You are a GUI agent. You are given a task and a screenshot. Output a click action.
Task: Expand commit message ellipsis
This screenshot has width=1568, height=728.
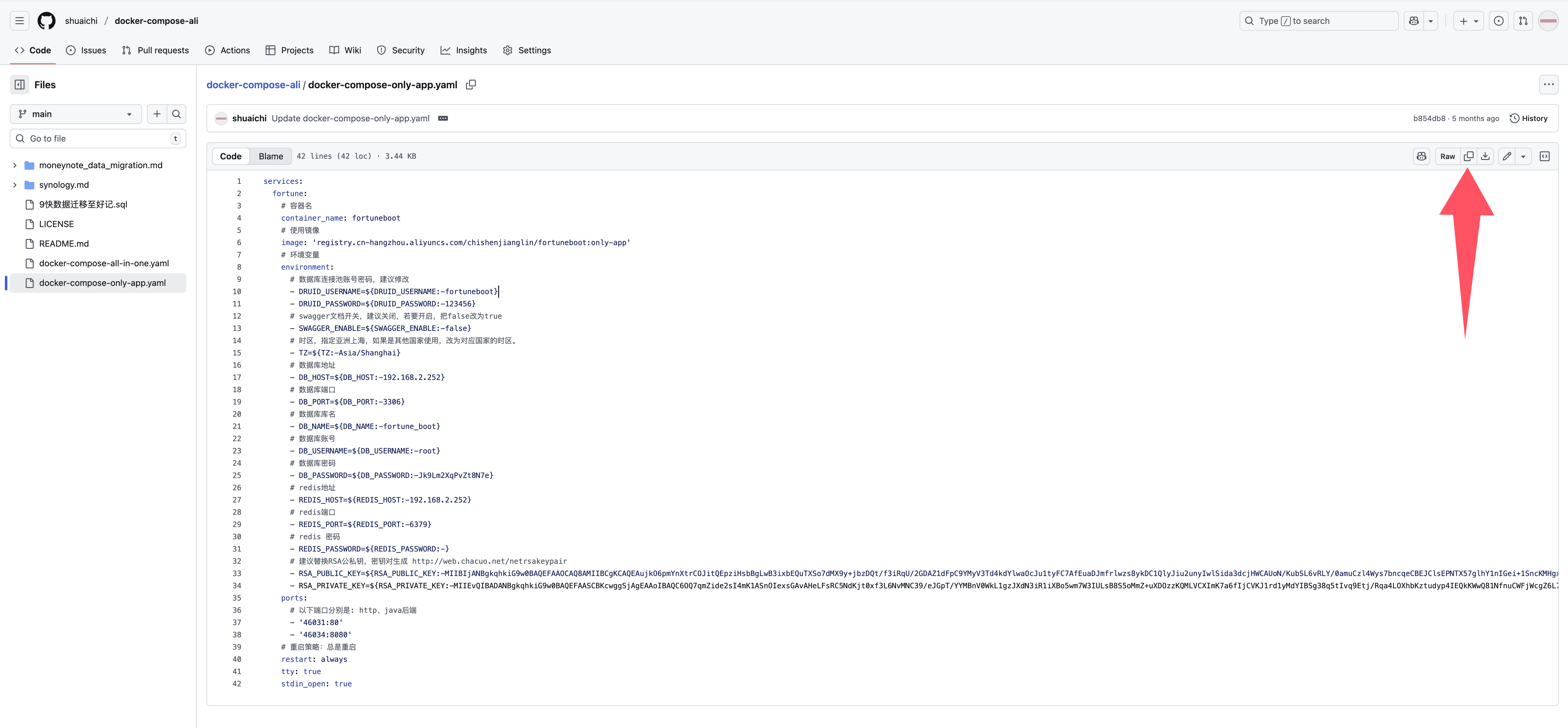[443, 118]
